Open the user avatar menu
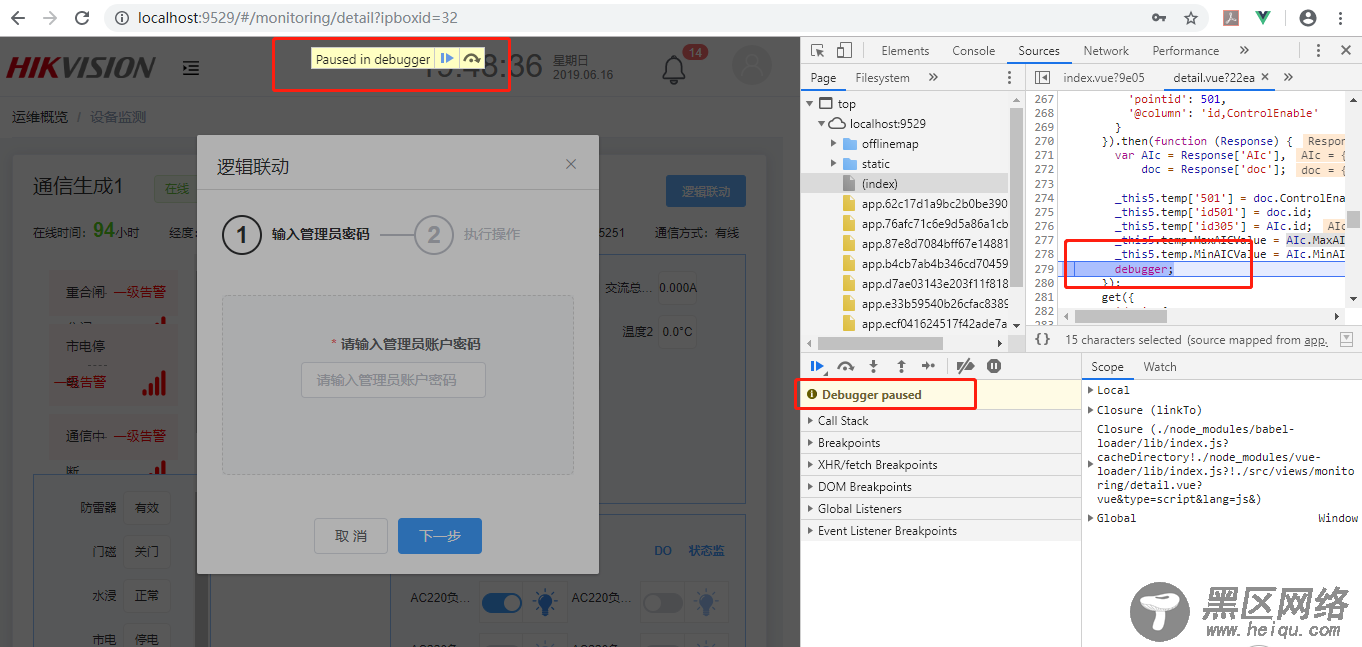 752,66
